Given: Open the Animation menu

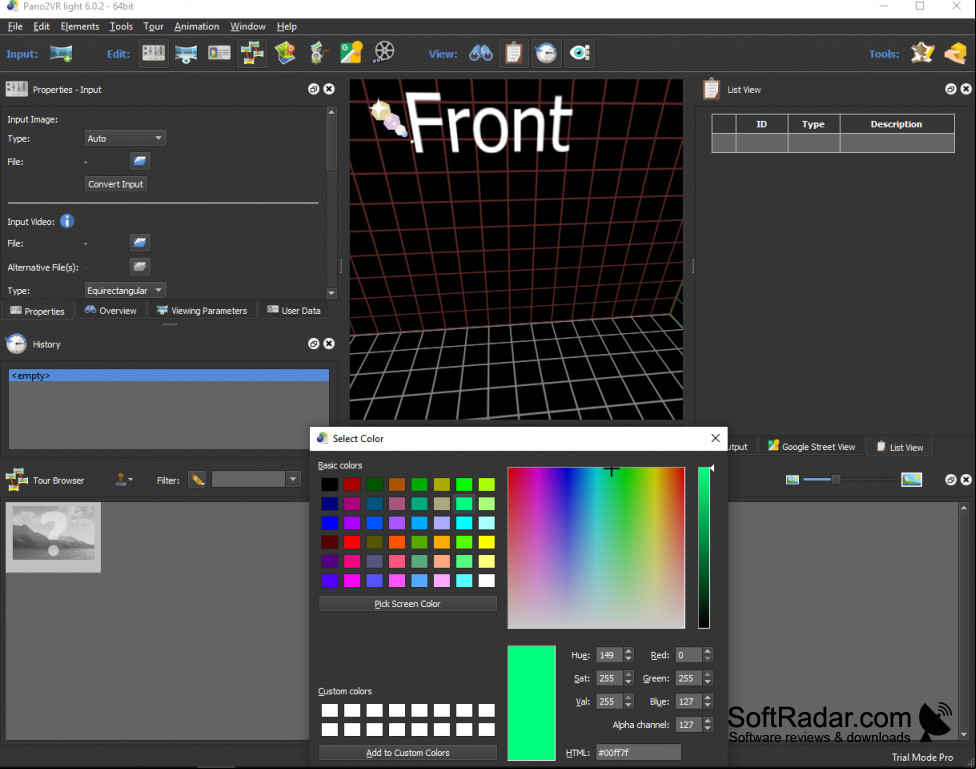Looking at the screenshot, I should click(197, 26).
